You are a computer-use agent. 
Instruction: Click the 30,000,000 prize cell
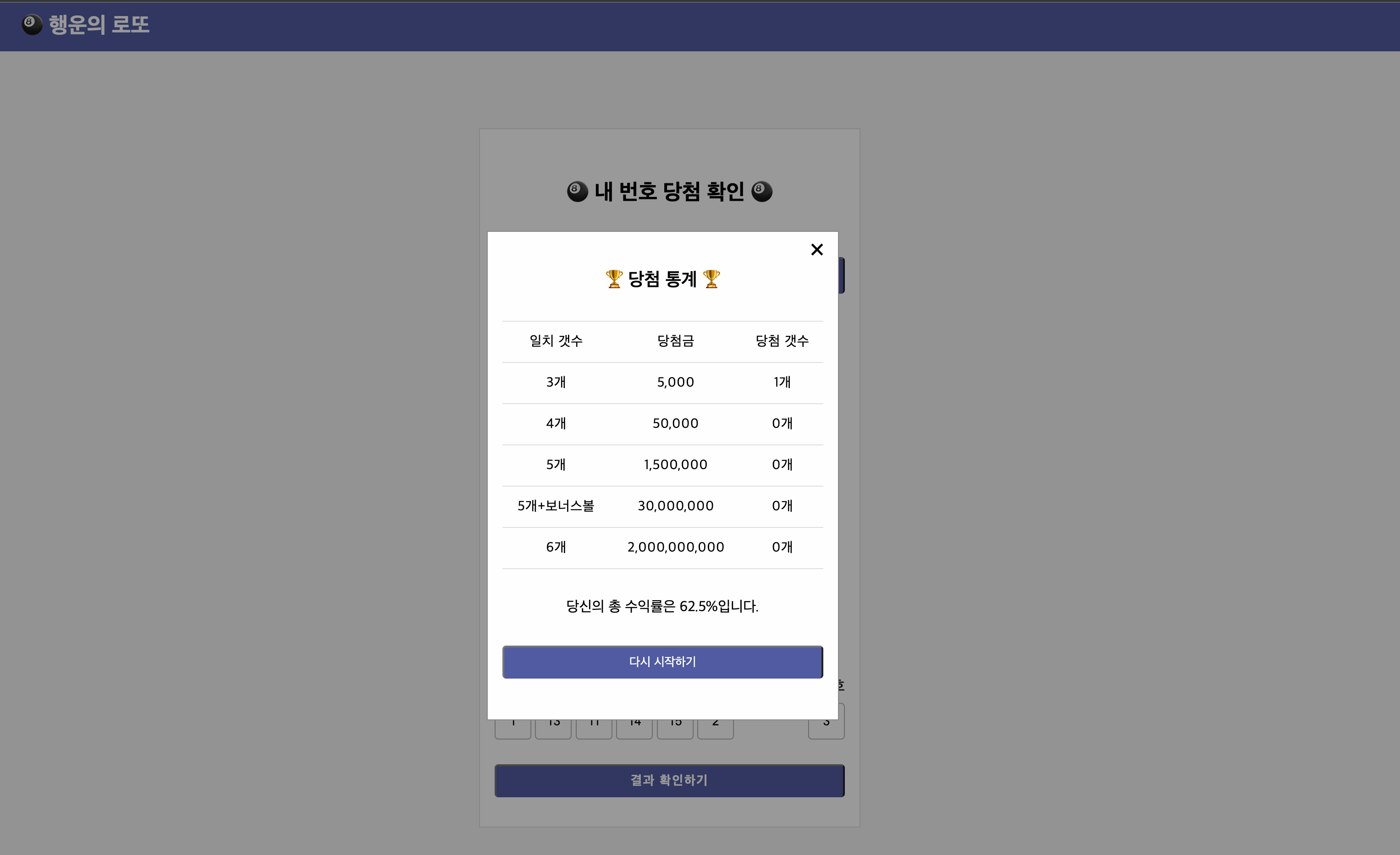click(676, 506)
